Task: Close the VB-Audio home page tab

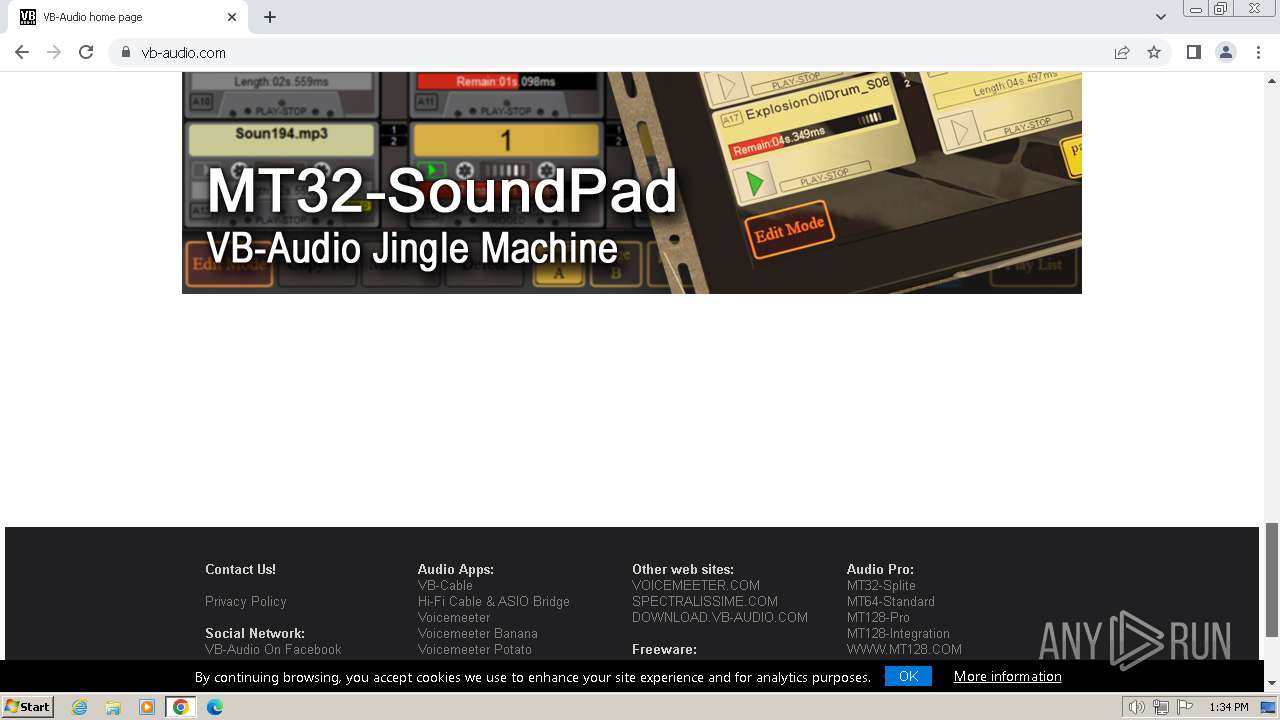Action: [232, 17]
